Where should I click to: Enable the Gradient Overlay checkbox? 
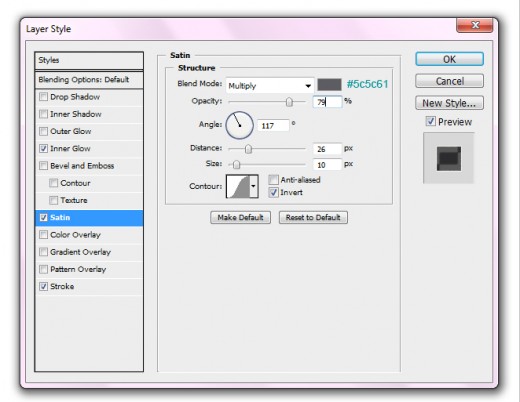click(x=43, y=252)
